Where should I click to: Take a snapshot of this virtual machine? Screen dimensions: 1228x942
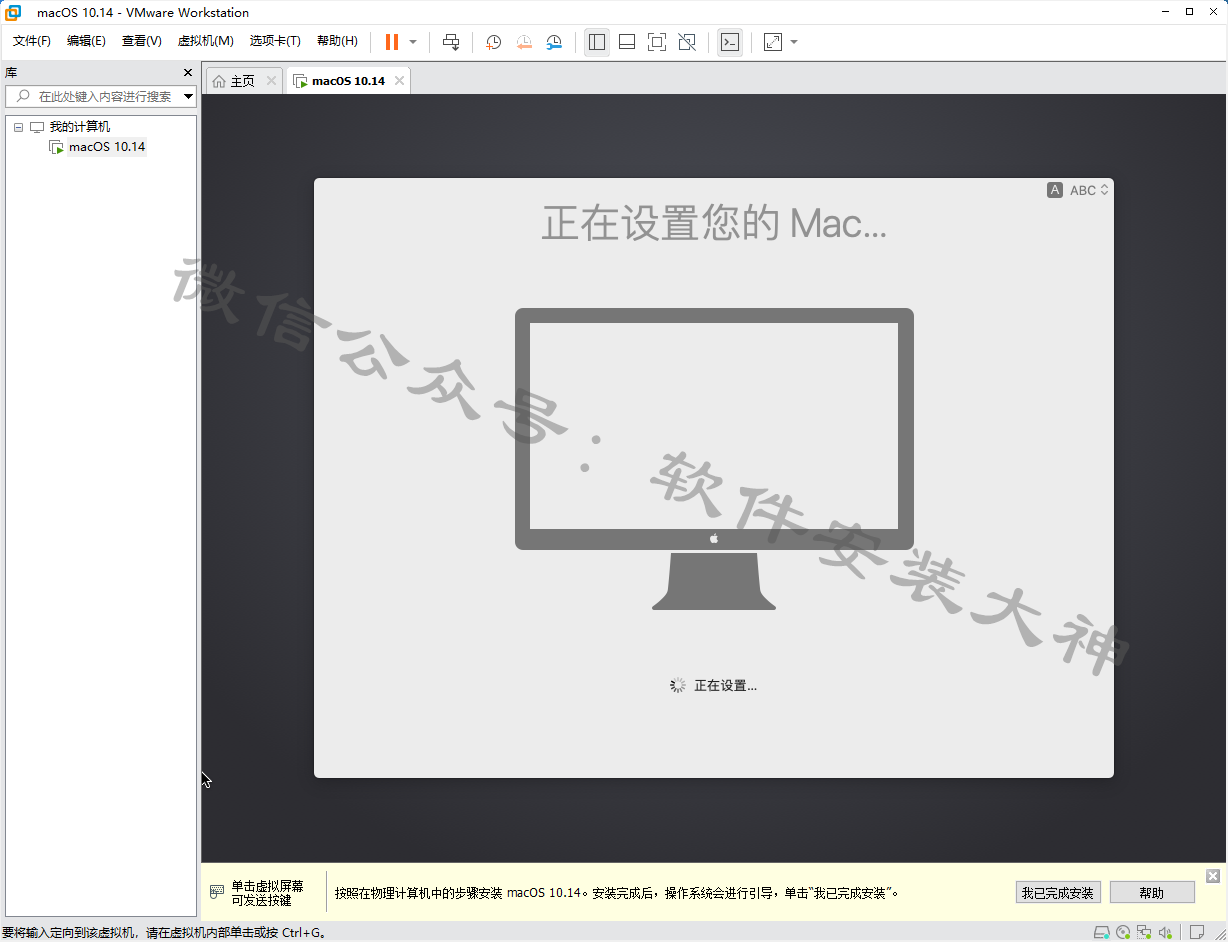[493, 42]
